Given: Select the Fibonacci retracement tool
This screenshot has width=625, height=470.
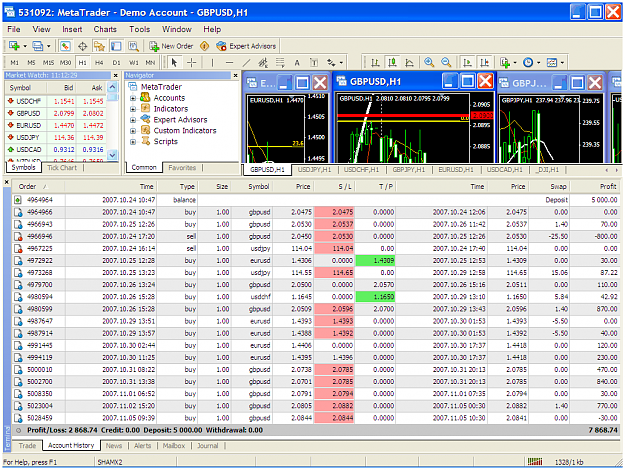Looking at the screenshot, I should coord(280,63).
